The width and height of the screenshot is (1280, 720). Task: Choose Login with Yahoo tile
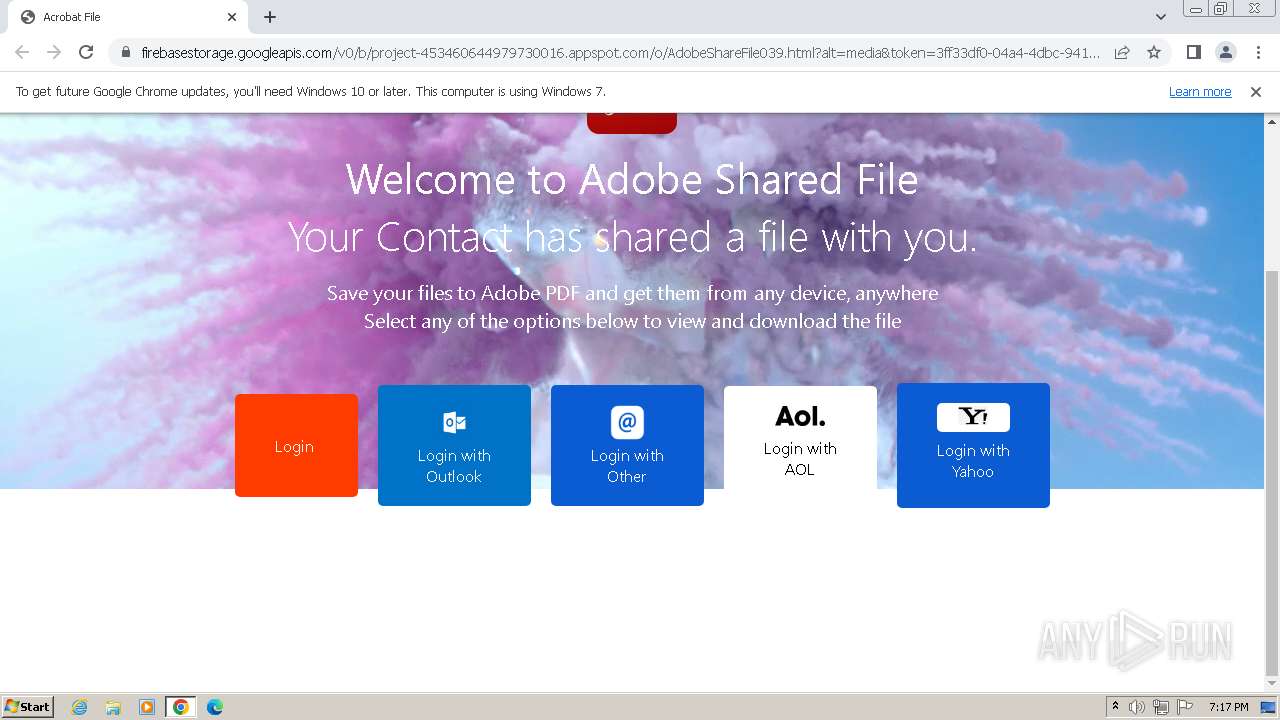pyautogui.click(x=973, y=445)
